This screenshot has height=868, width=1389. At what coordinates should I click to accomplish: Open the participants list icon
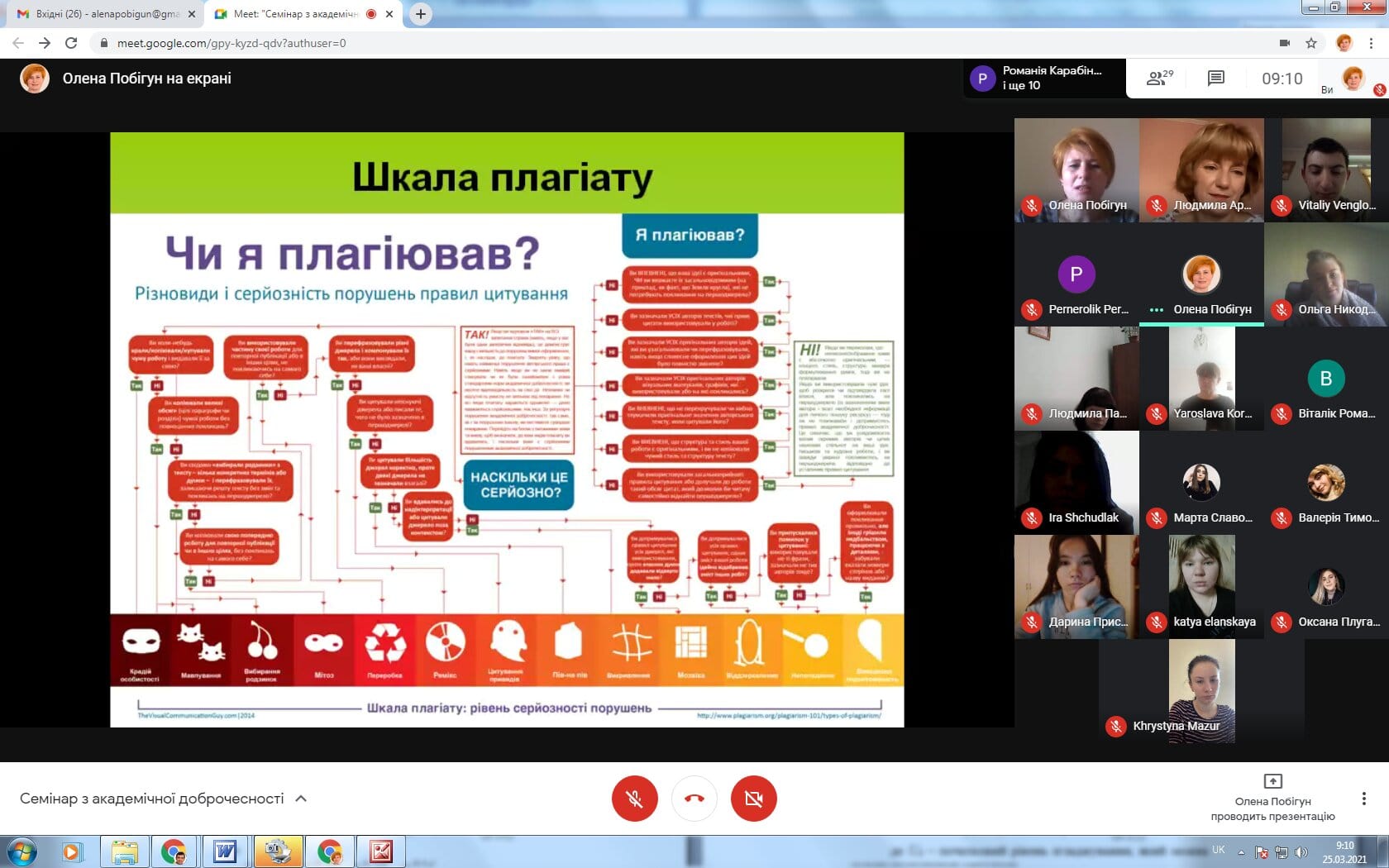(1159, 79)
